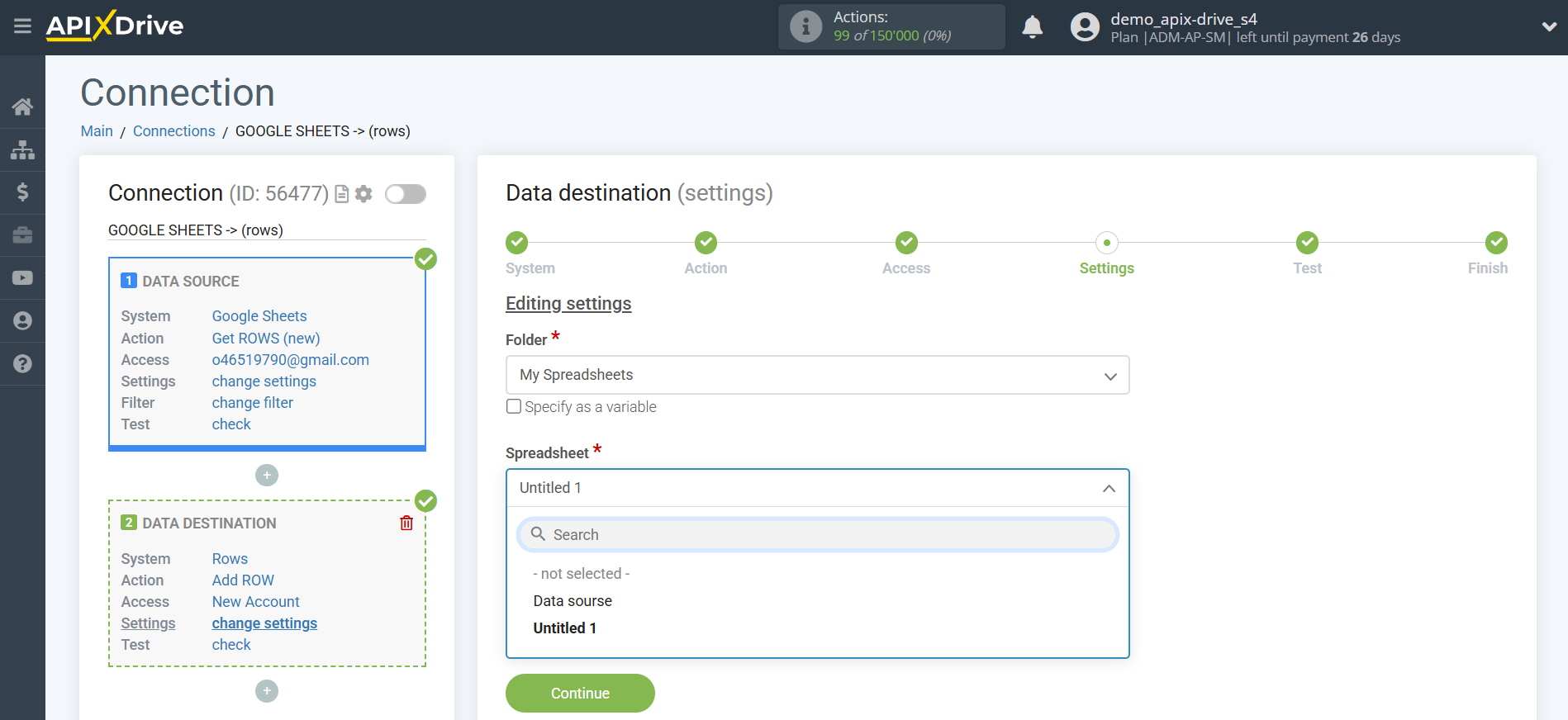Viewport: 1568px width, 720px height.
Task: Open the Folder dropdown My Spreadsheets
Action: pos(817,375)
